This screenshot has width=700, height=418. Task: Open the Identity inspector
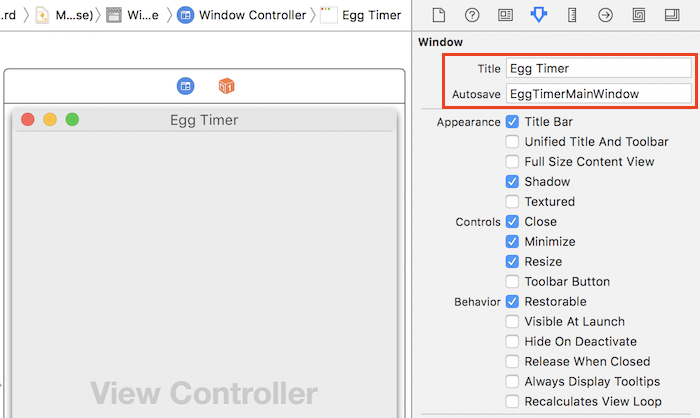pyautogui.click(x=505, y=15)
